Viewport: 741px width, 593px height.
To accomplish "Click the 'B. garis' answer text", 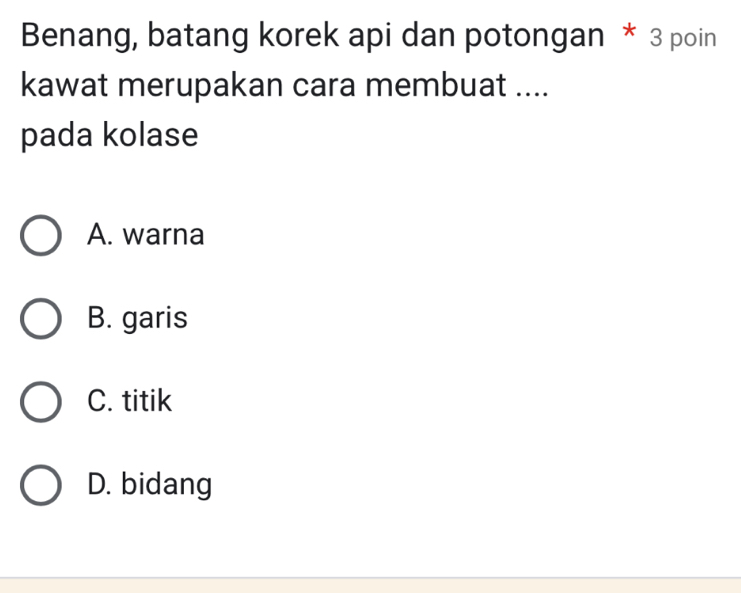I will click(137, 319).
